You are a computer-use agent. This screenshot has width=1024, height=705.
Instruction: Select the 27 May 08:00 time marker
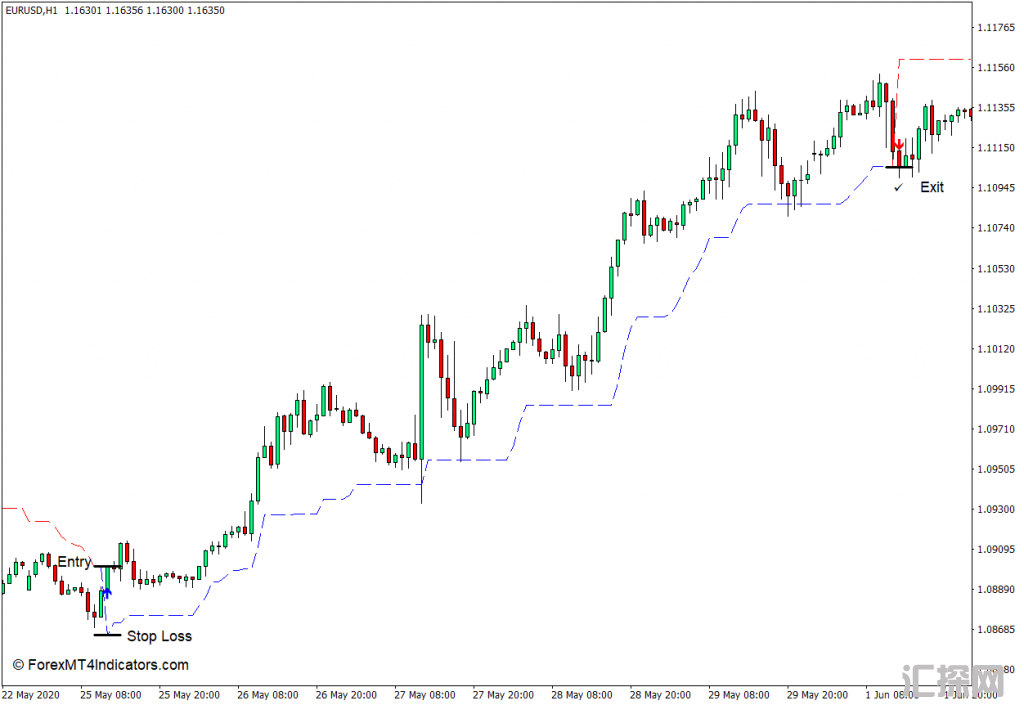pos(425,694)
